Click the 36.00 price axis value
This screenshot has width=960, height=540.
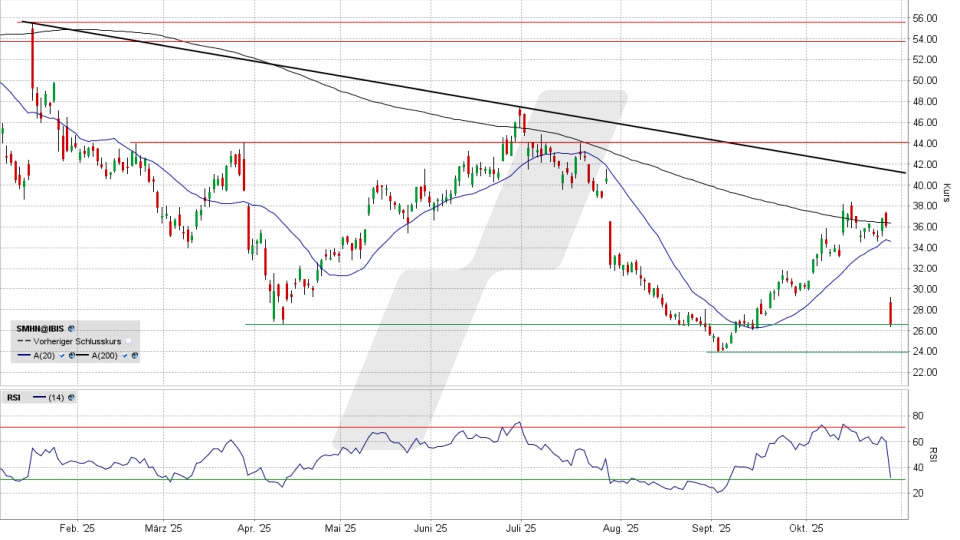coord(924,227)
